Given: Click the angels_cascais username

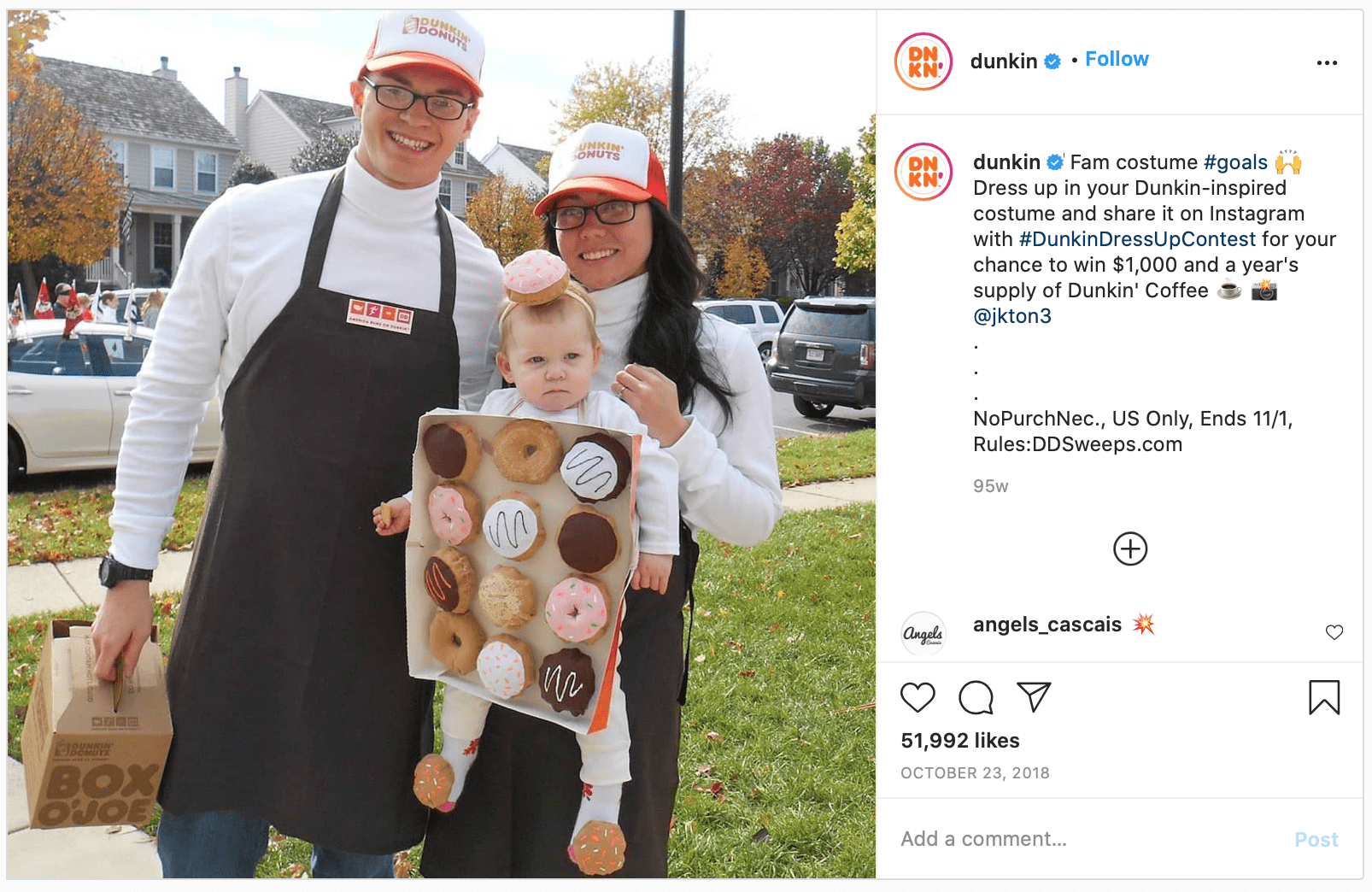Looking at the screenshot, I should click(x=1047, y=625).
